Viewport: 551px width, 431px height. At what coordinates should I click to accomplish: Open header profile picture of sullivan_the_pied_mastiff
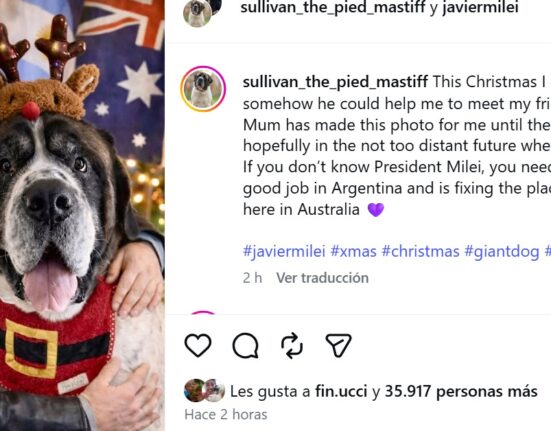click(198, 12)
